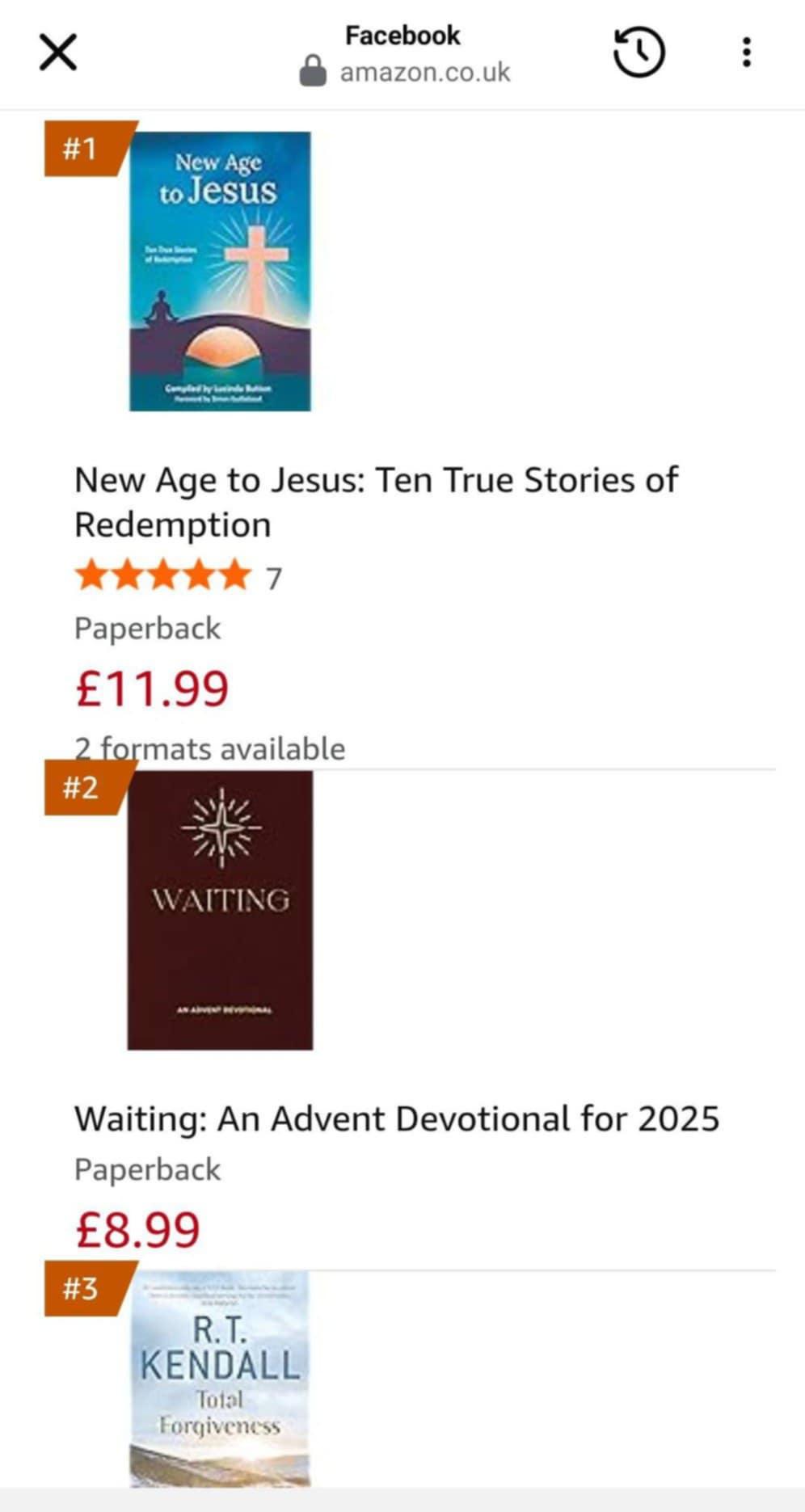Open the Waiting book cover image

tap(220, 910)
